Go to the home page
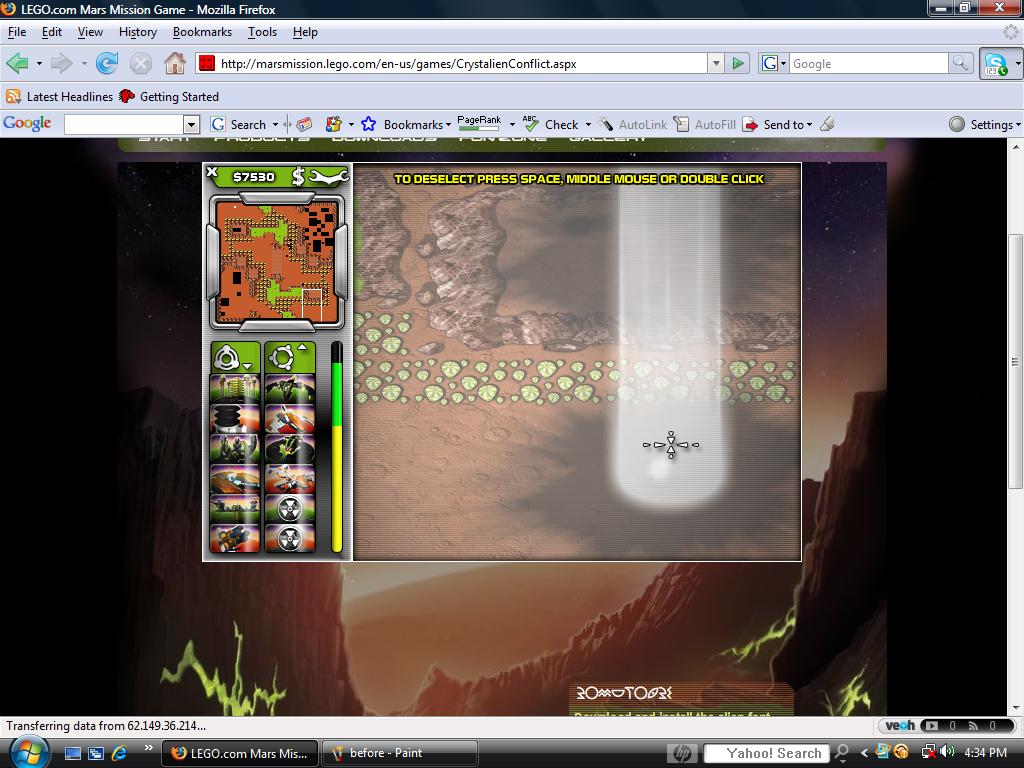The width and height of the screenshot is (1024, 768). click(174, 63)
